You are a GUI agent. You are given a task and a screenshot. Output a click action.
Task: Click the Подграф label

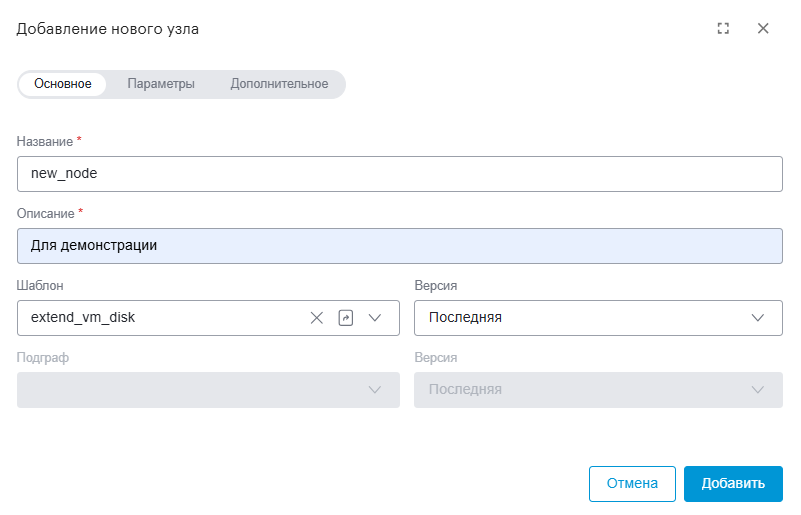[x=42, y=358]
